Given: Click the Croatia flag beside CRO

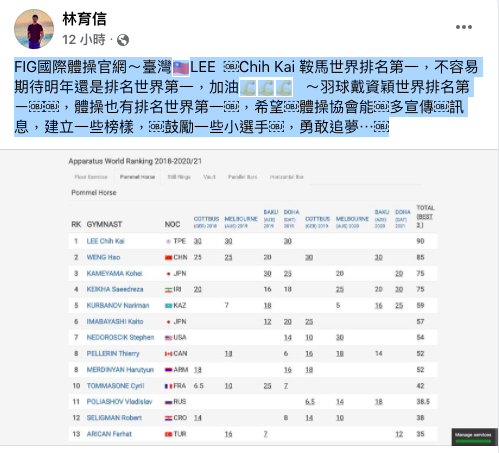Looking at the screenshot, I should 169,418.
